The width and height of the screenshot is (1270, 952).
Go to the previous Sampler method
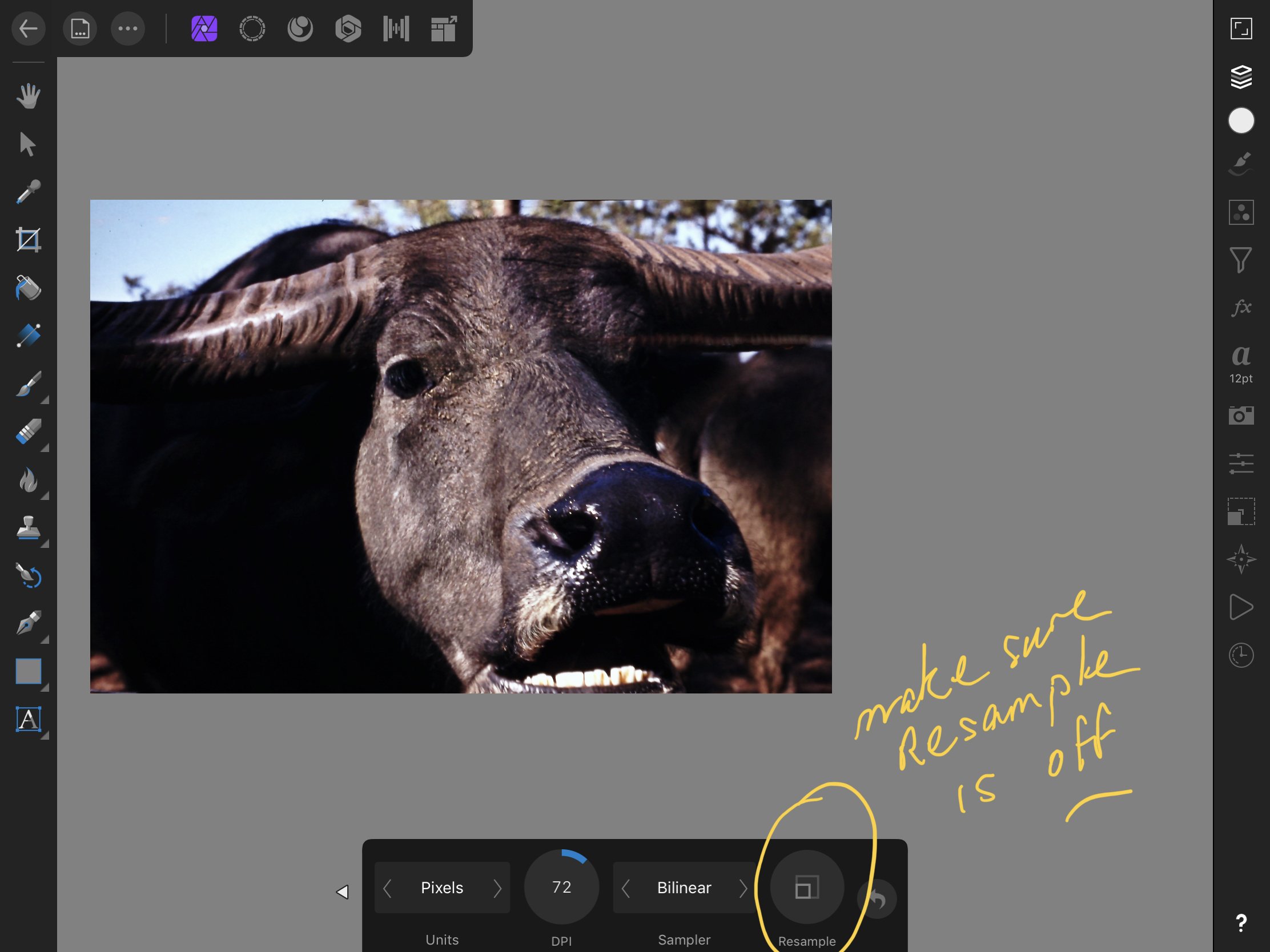tap(626, 888)
